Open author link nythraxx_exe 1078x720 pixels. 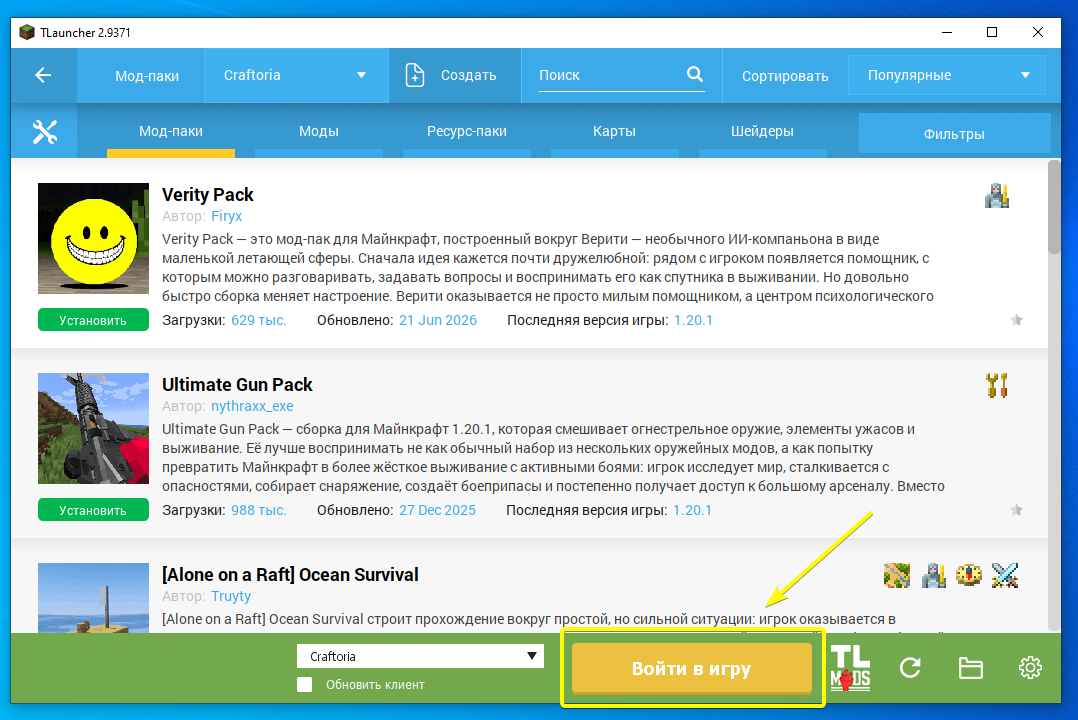(x=252, y=406)
